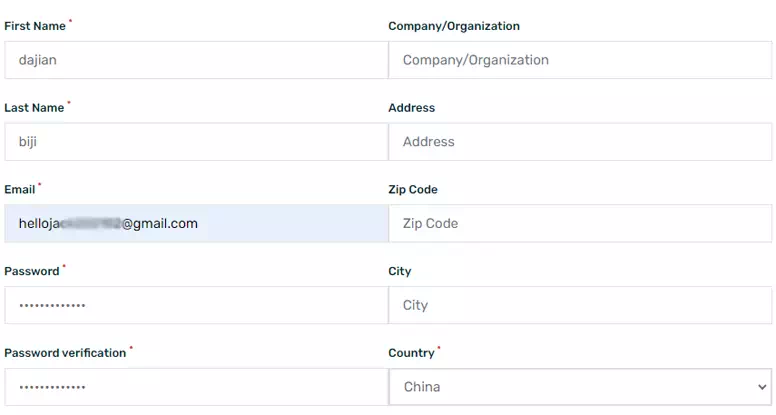Viewport: 776px width, 415px height.
Task: Click the Last Name label text
Action: (34, 108)
